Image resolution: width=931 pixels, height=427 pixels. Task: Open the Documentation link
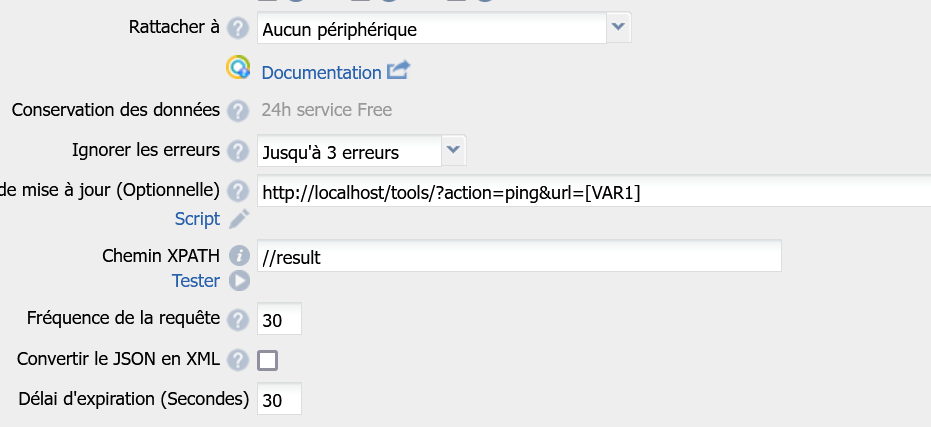tap(321, 72)
